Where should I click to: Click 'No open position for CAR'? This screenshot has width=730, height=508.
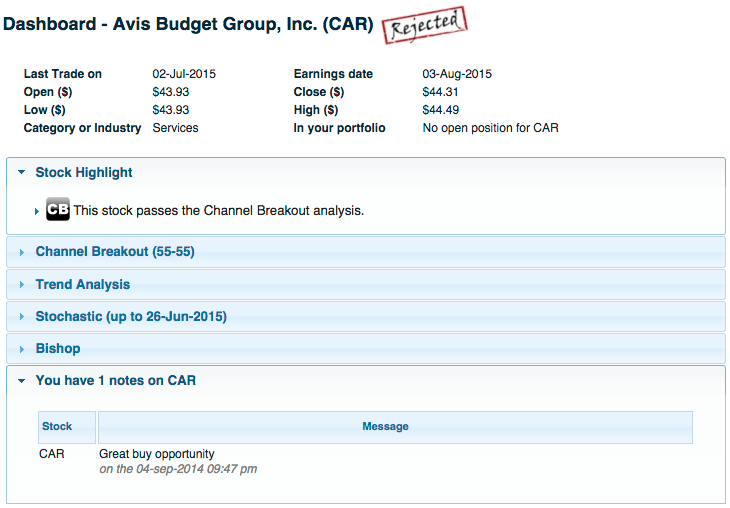point(491,128)
